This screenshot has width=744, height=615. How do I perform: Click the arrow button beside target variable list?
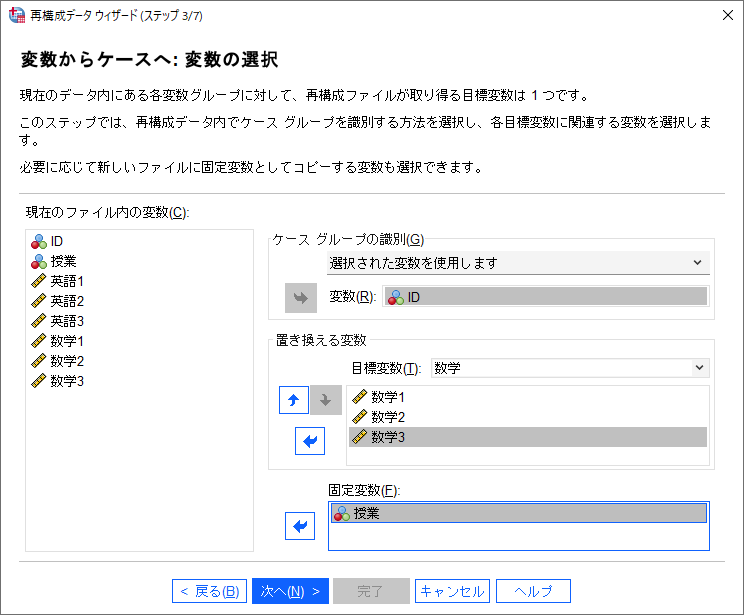[310, 441]
